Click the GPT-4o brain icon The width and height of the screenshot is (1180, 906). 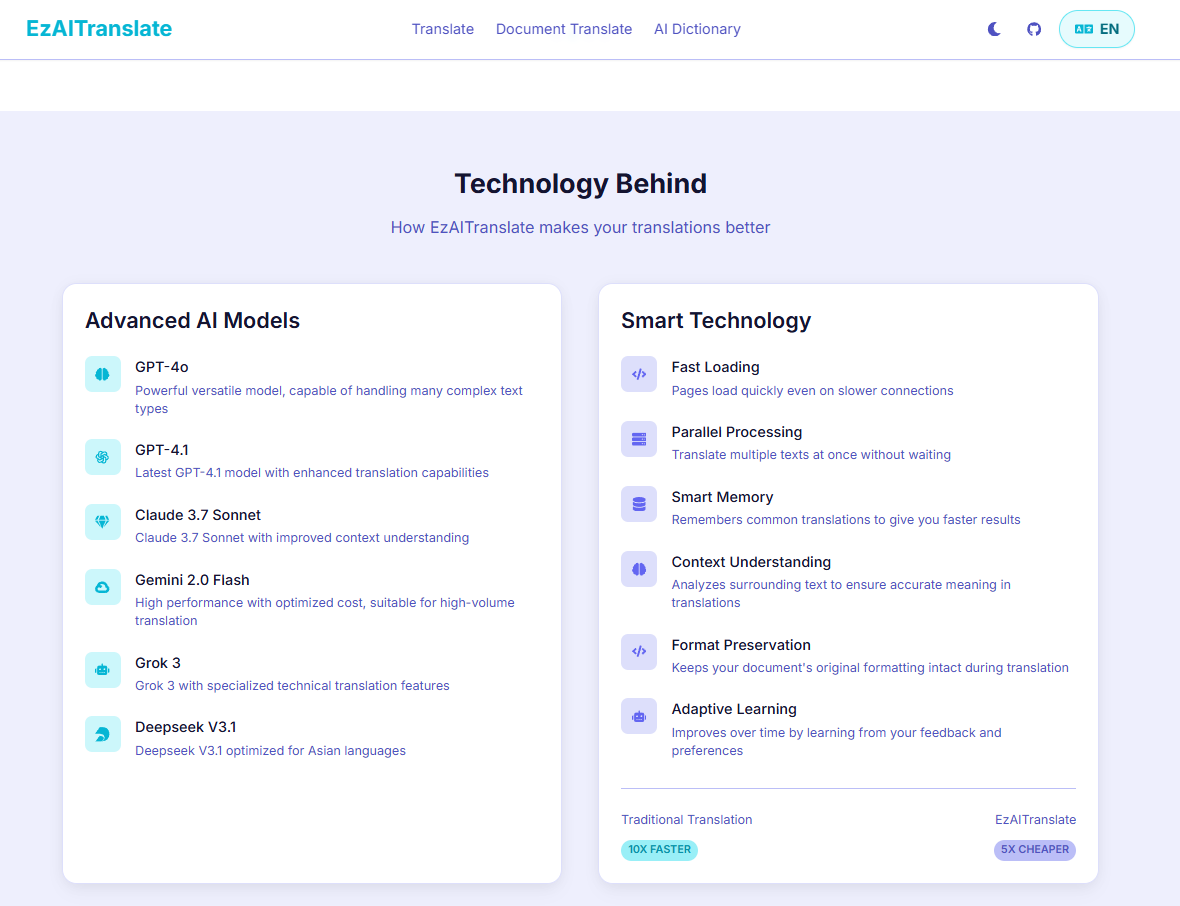(x=103, y=374)
